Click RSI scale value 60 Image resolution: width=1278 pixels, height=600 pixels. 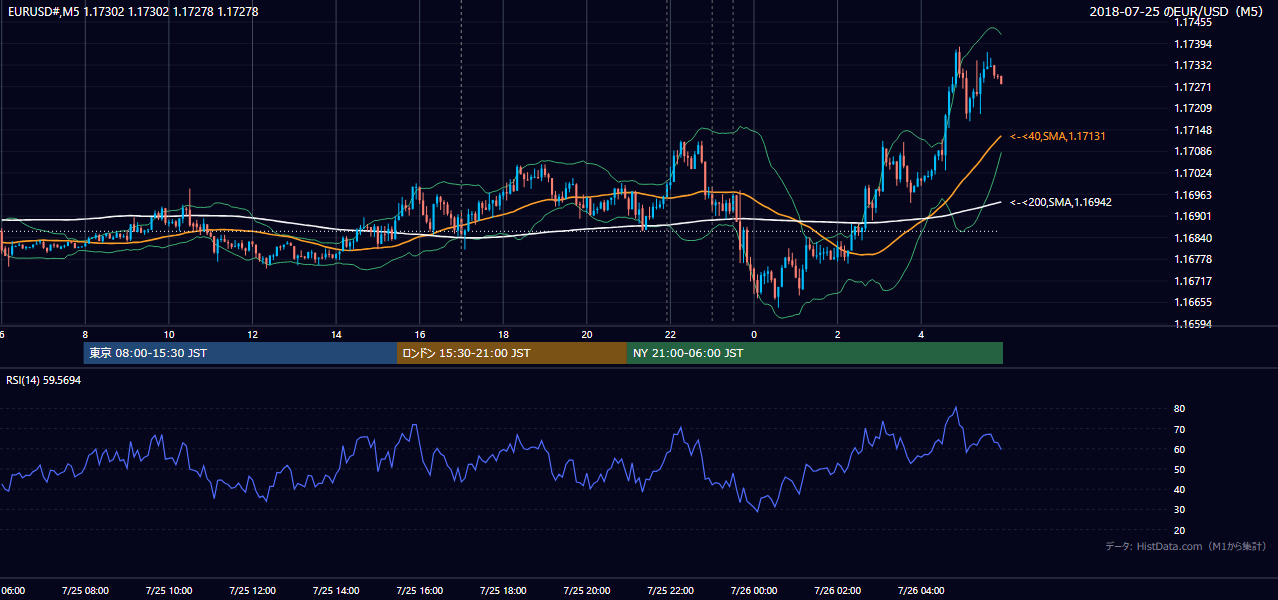(1179, 449)
